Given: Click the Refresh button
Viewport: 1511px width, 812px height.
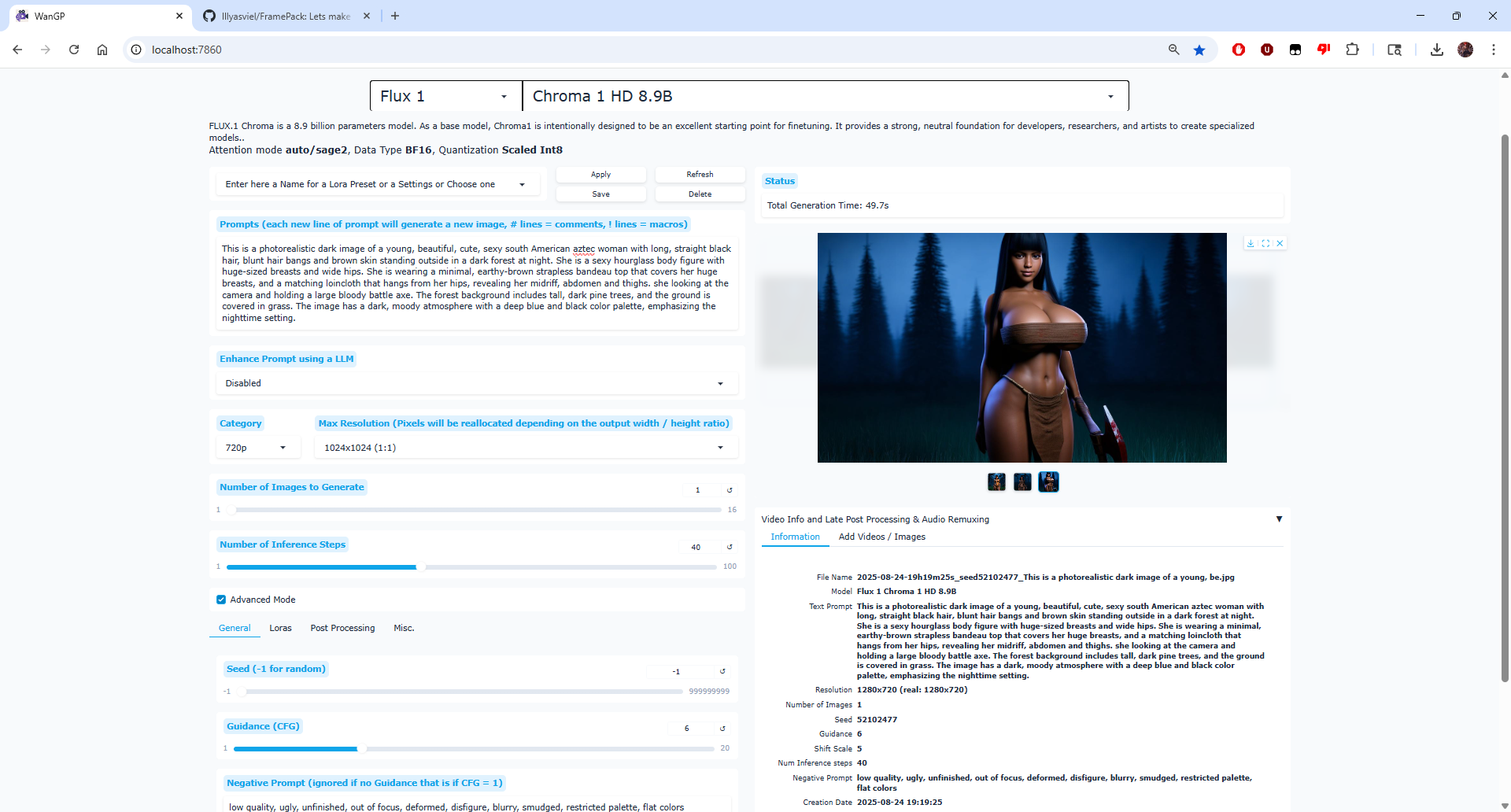Looking at the screenshot, I should click(x=700, y=175).
